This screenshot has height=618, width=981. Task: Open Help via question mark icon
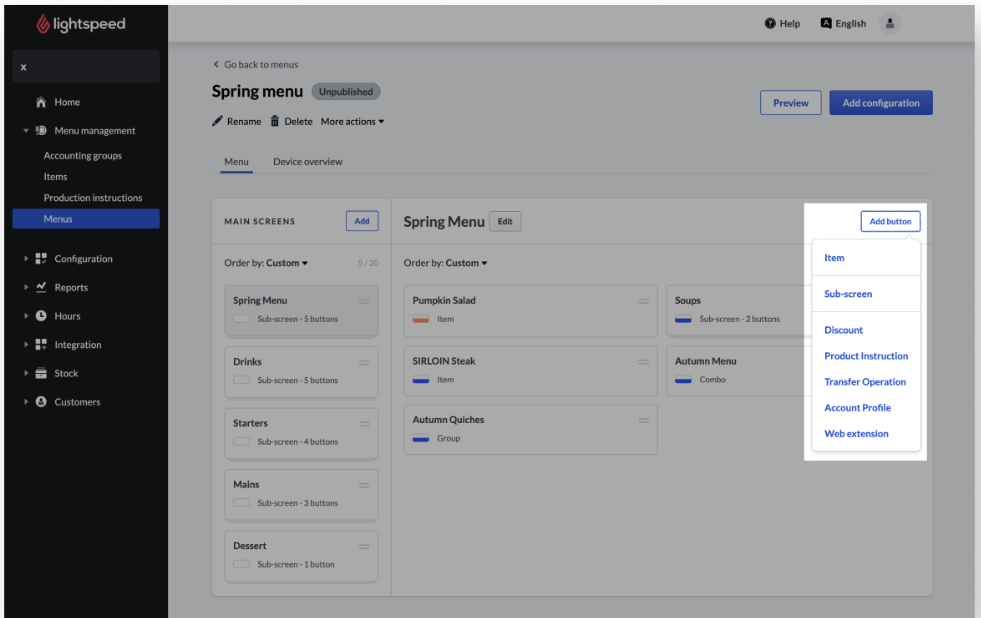tap(770, 24)
